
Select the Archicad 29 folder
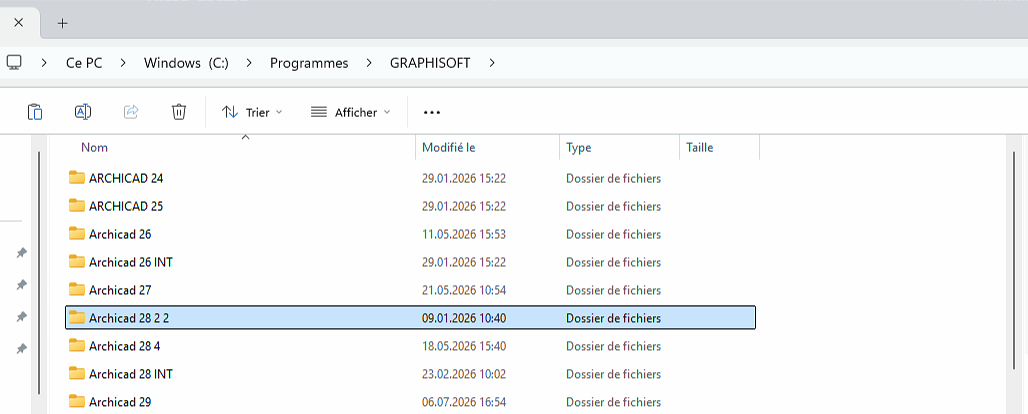click(x=410, y=402)
